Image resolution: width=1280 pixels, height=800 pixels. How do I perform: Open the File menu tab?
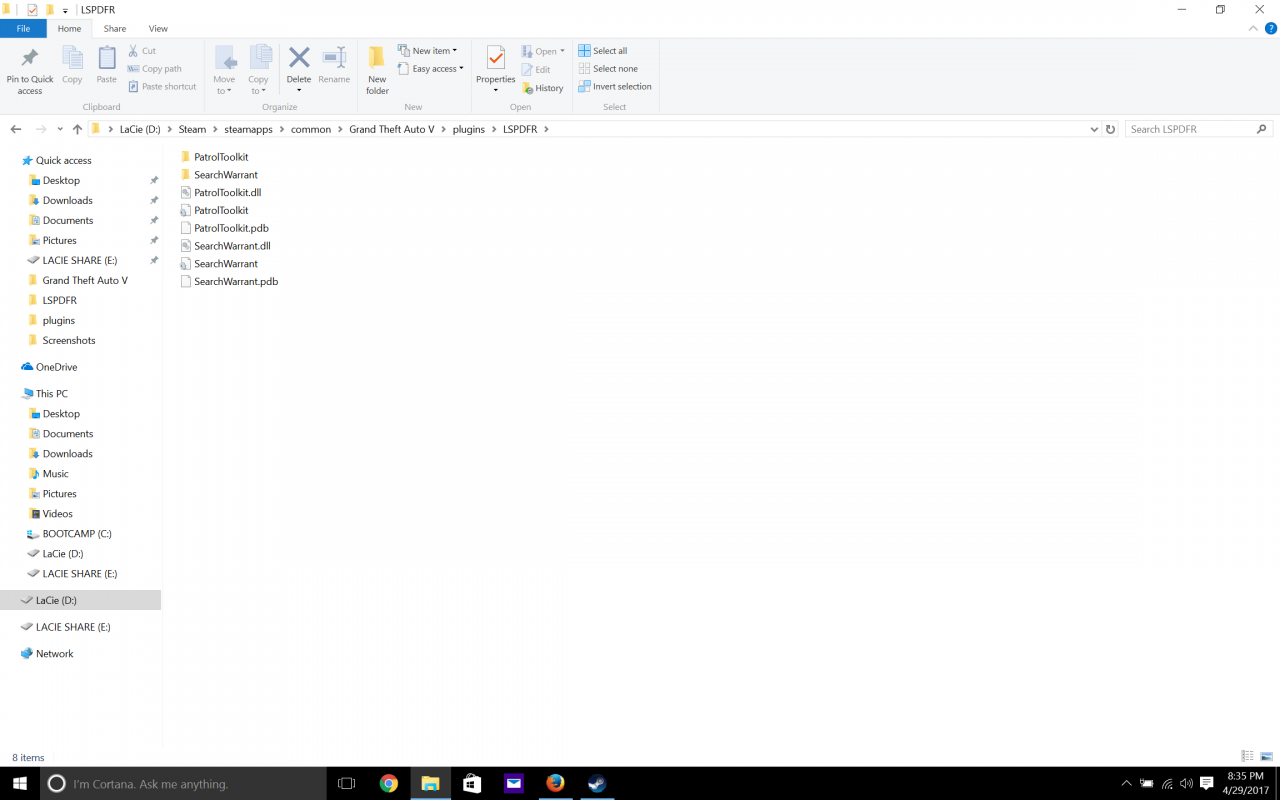pos(23,29)
